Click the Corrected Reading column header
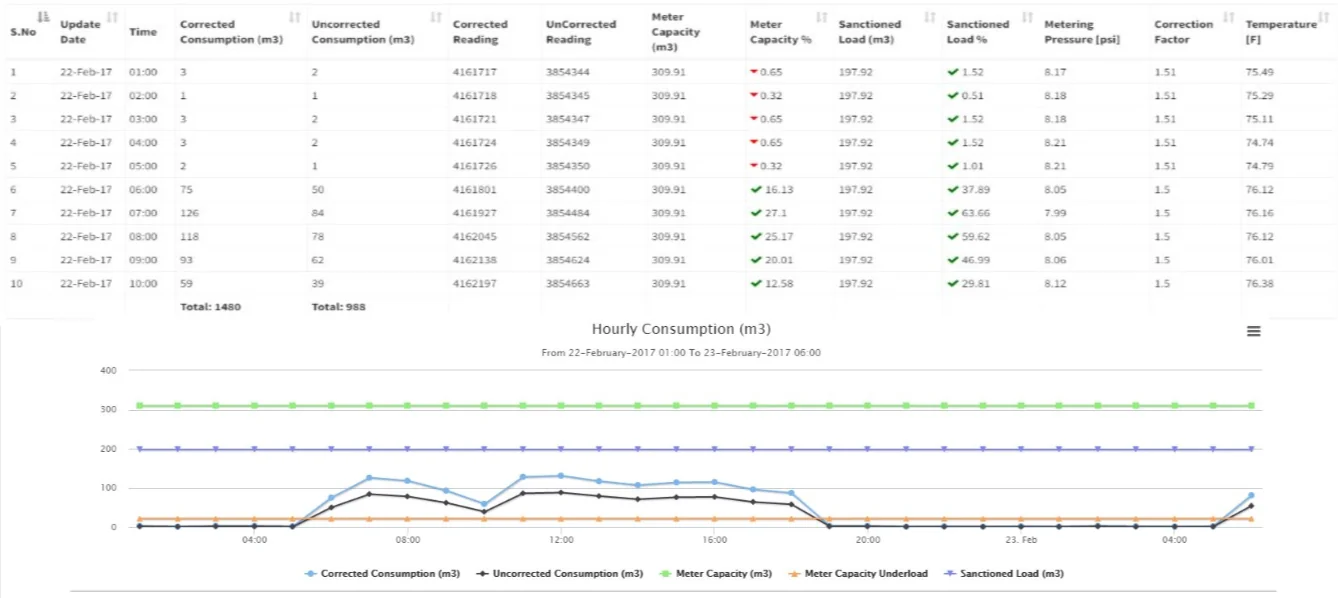Viewport: 1338px width, 598px height. [480, 32]
